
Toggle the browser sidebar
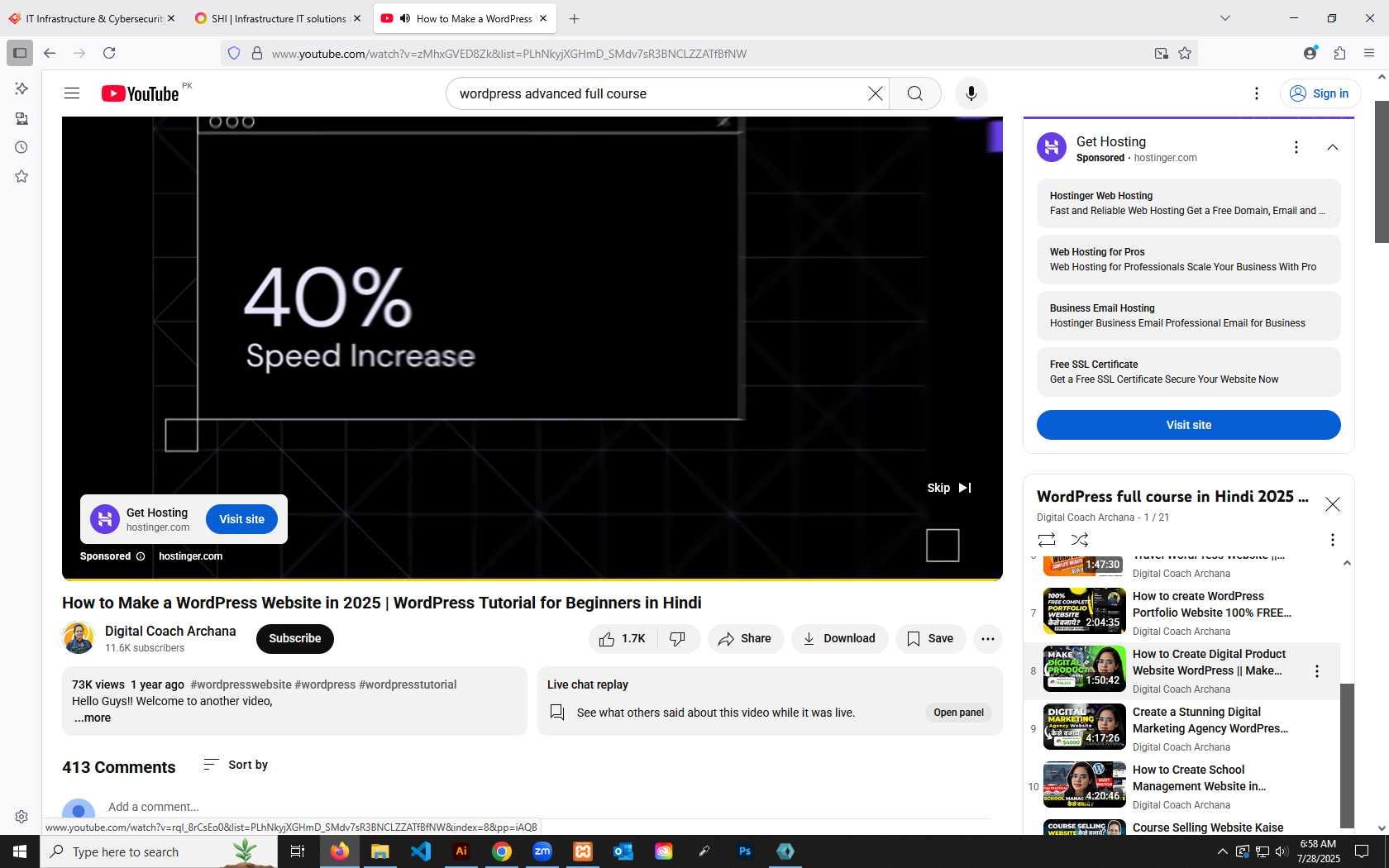pyautogui.click(x=20, y=53)
